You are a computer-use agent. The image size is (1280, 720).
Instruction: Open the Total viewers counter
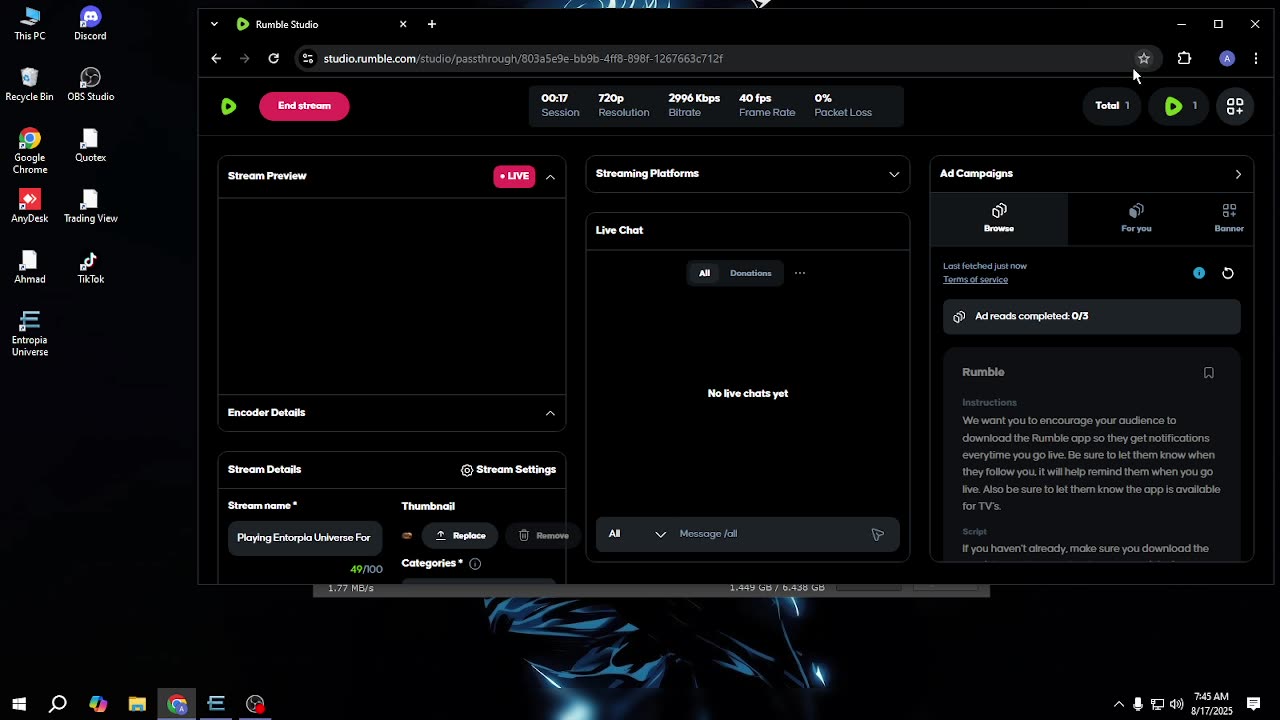(1112, 106)
